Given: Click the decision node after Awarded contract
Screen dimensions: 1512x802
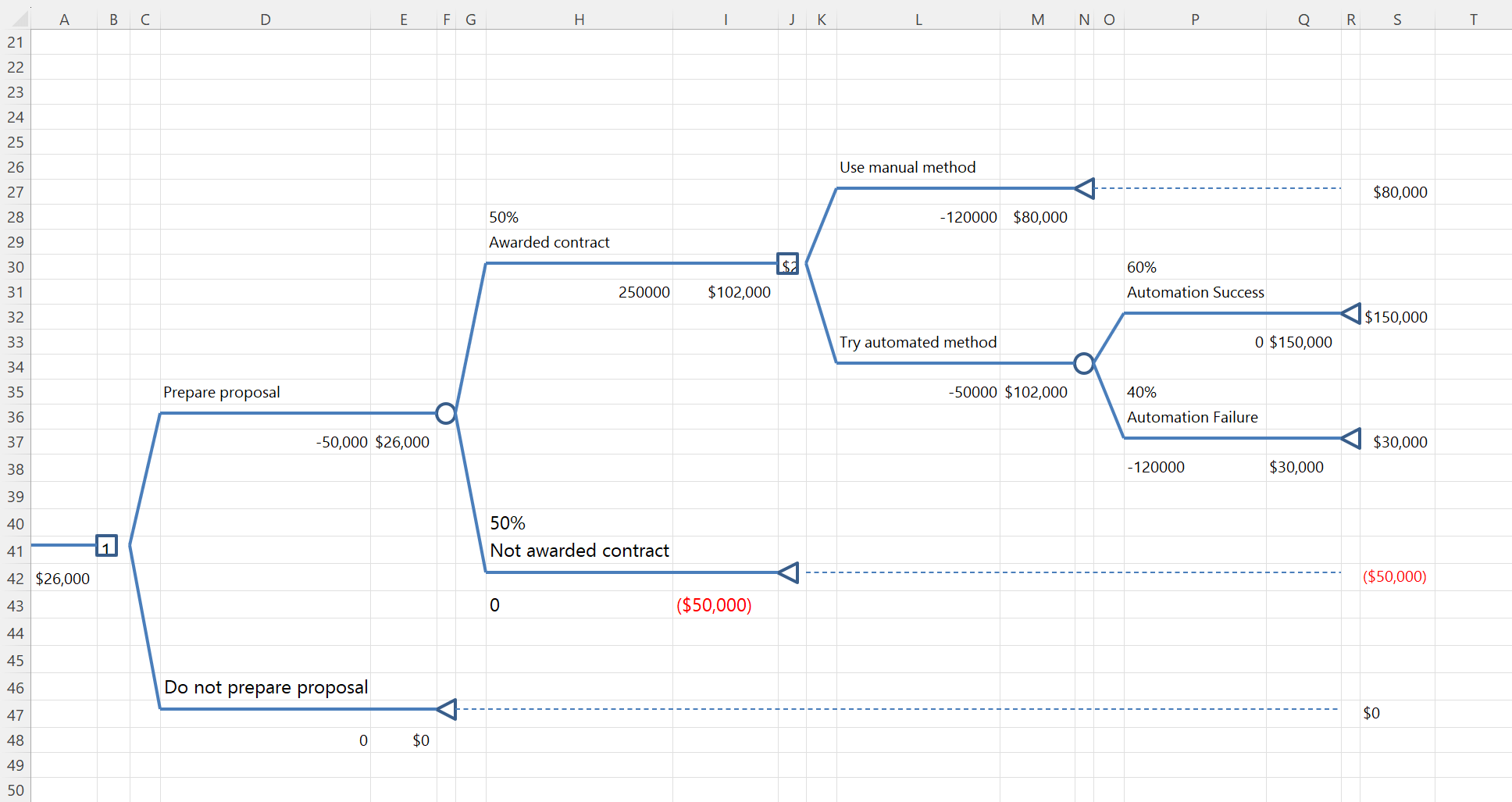Looking at the screenshot, I should coord(789,264).
